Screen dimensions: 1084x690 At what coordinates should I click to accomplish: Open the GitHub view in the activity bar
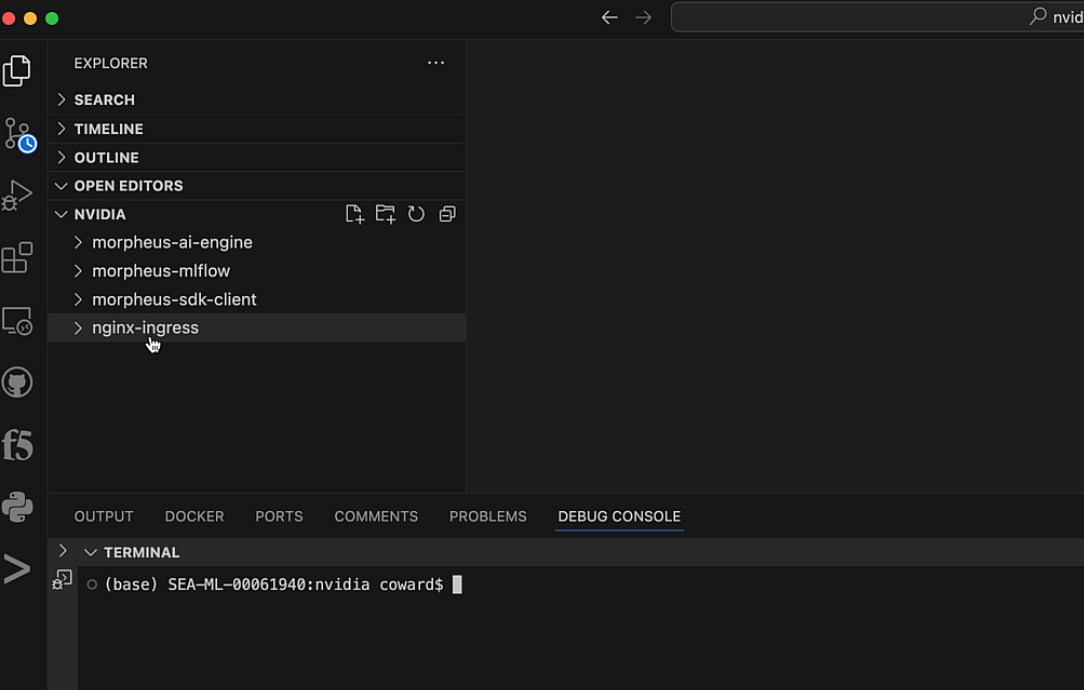(x=17, y=382)
